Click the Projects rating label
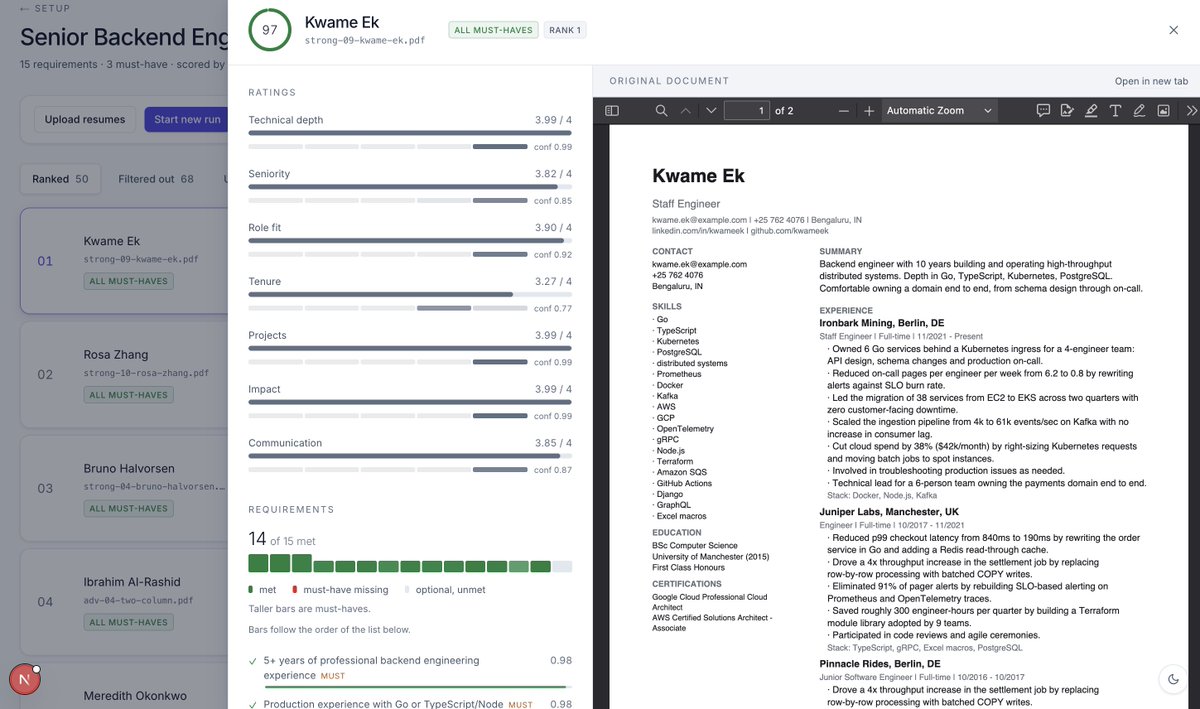 click(267, 336)
